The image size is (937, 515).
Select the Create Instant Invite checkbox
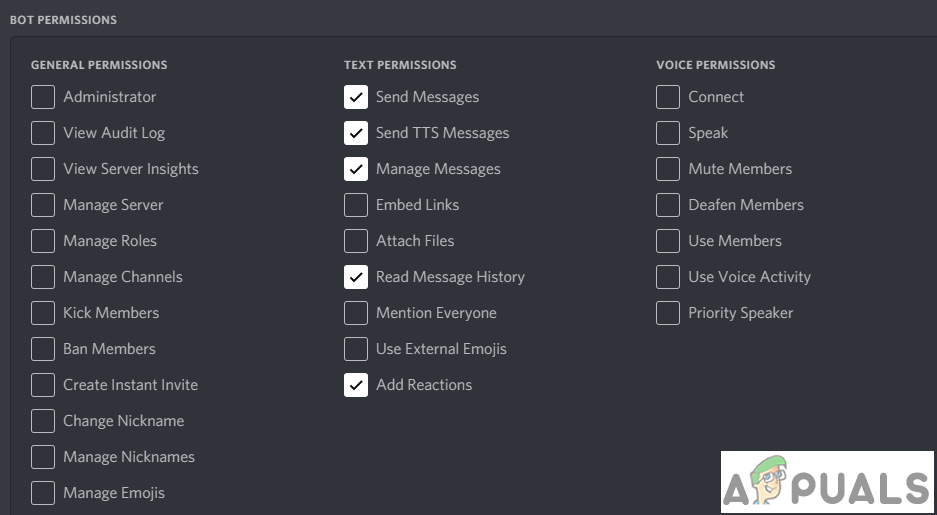[43, 385]
